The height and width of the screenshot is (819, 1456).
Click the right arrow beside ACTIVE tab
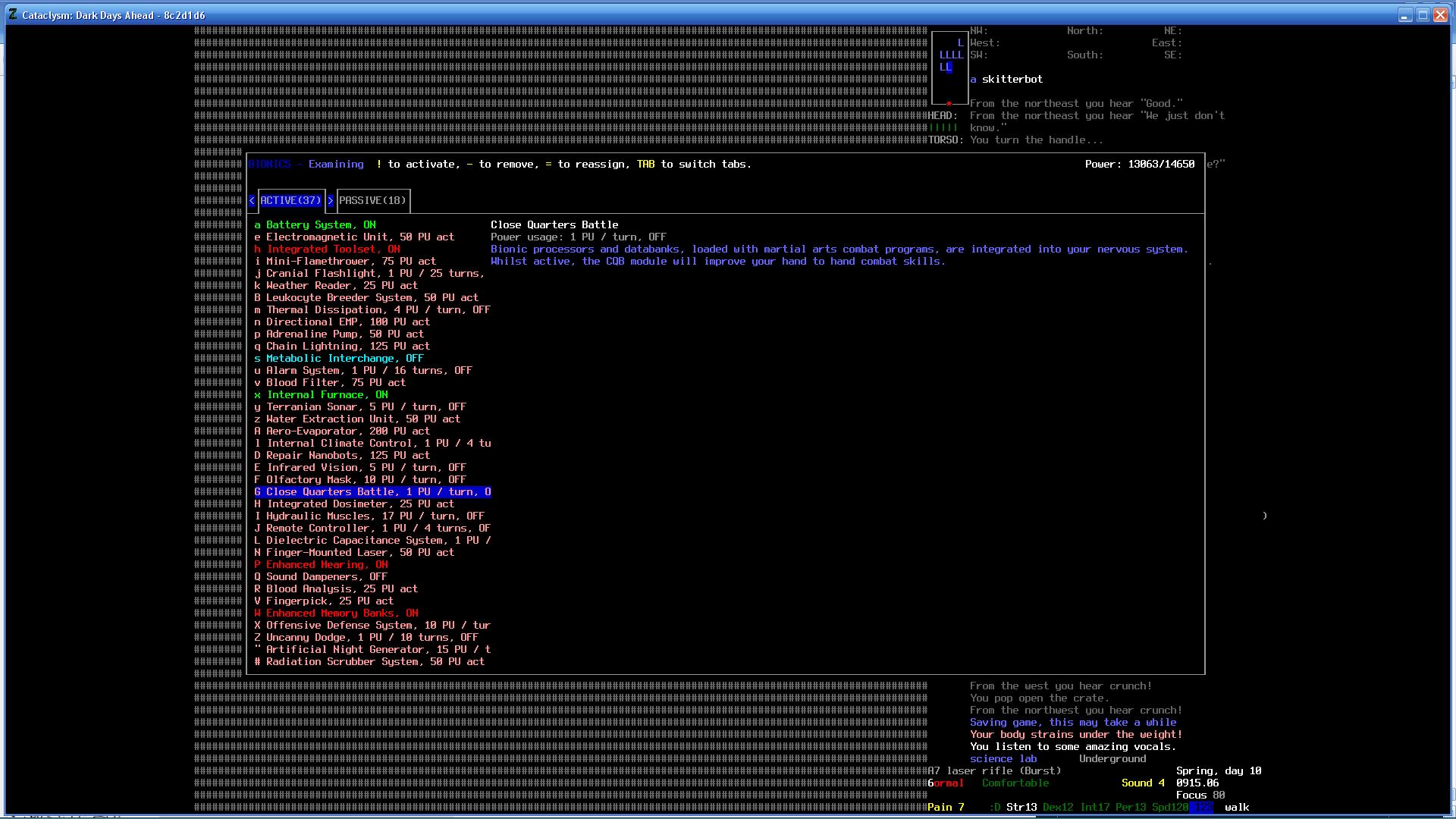pos(331,201)
